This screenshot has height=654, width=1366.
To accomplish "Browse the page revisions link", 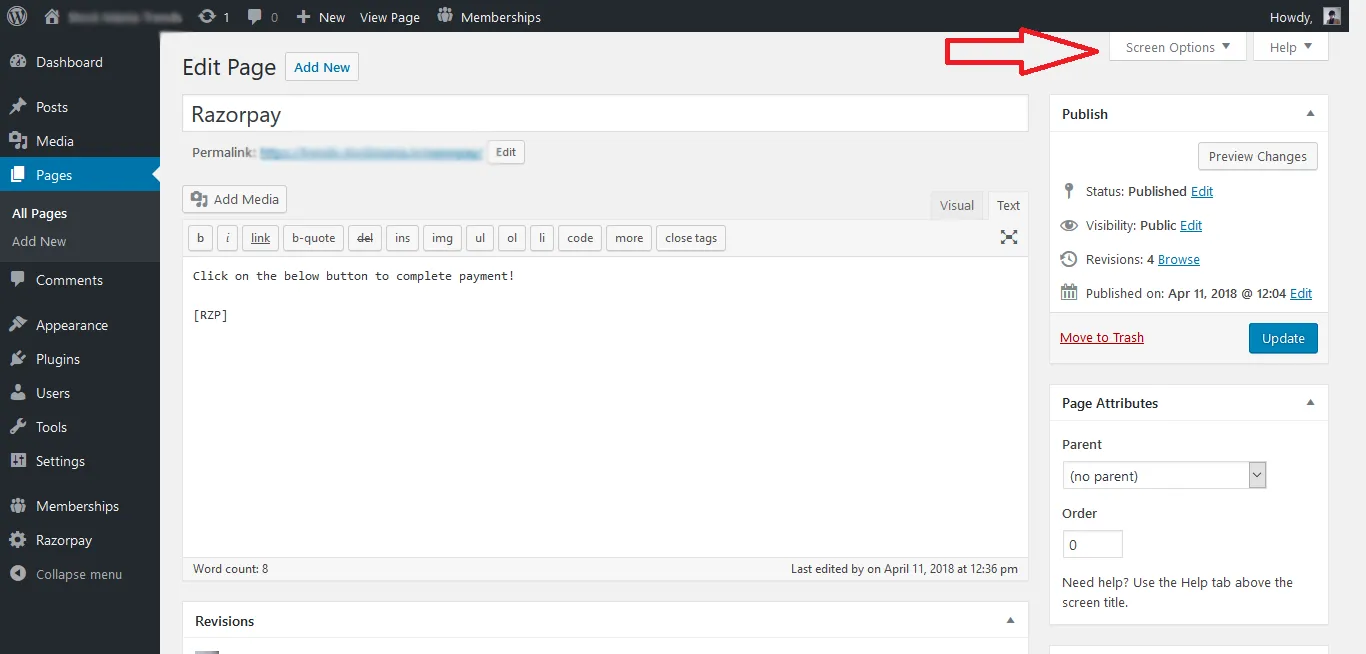I will (1179, 259).
